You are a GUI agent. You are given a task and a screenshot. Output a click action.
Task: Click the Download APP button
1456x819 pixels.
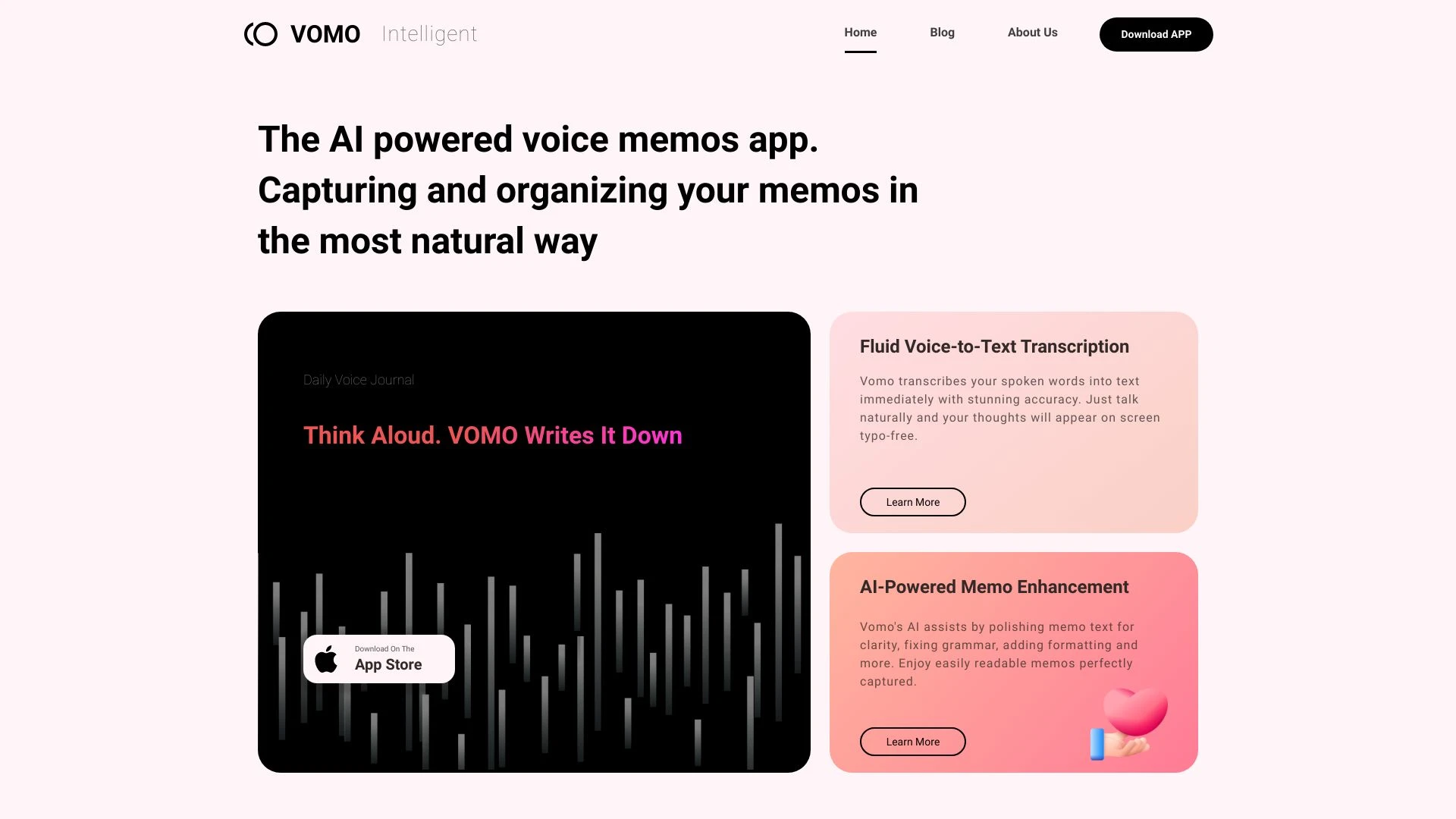(x=1156, y=33)
